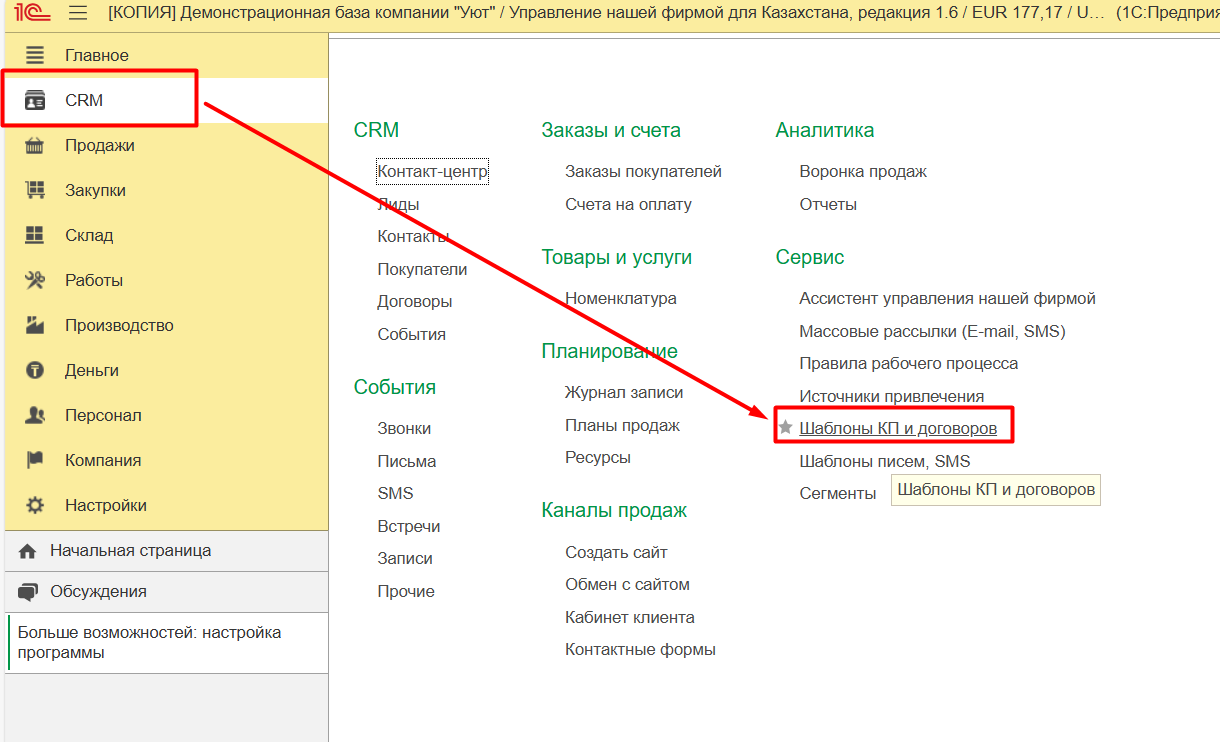Click the tools icon for Работы
Screen dimensions: 1220x742
coord(35,281)
